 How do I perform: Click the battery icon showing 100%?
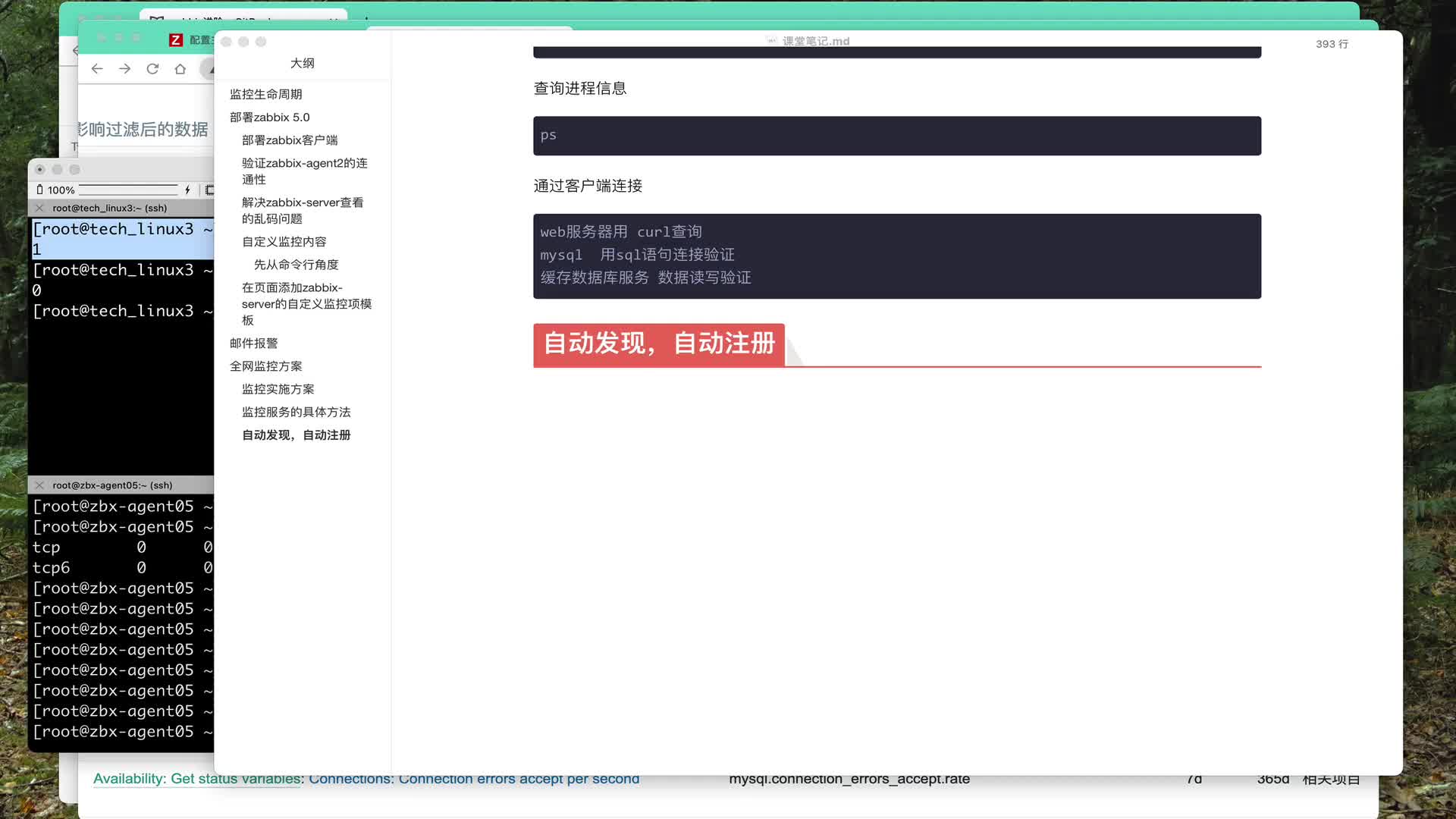click(39, 190)
